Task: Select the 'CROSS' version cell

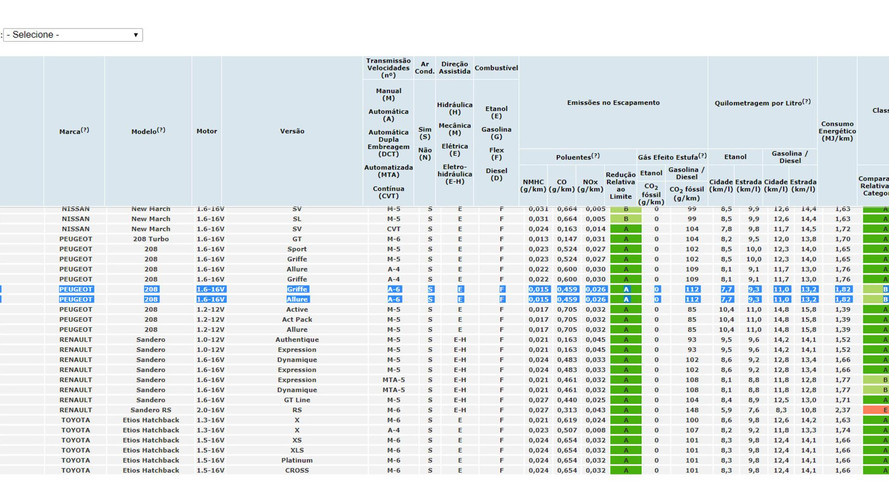Action: 297,471
